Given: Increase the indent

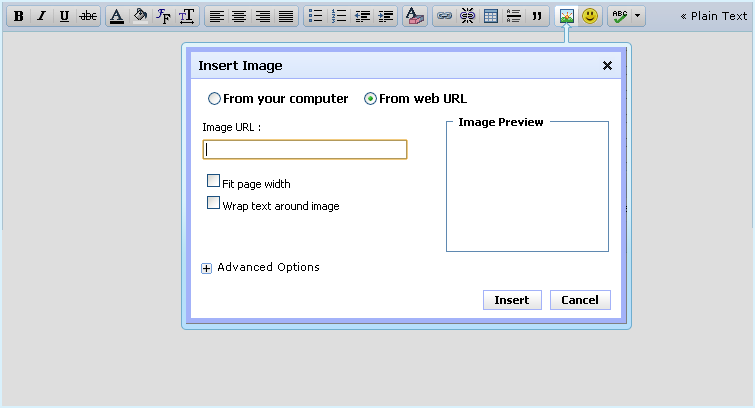Looking at the screenshot, I should click(385, 16).
